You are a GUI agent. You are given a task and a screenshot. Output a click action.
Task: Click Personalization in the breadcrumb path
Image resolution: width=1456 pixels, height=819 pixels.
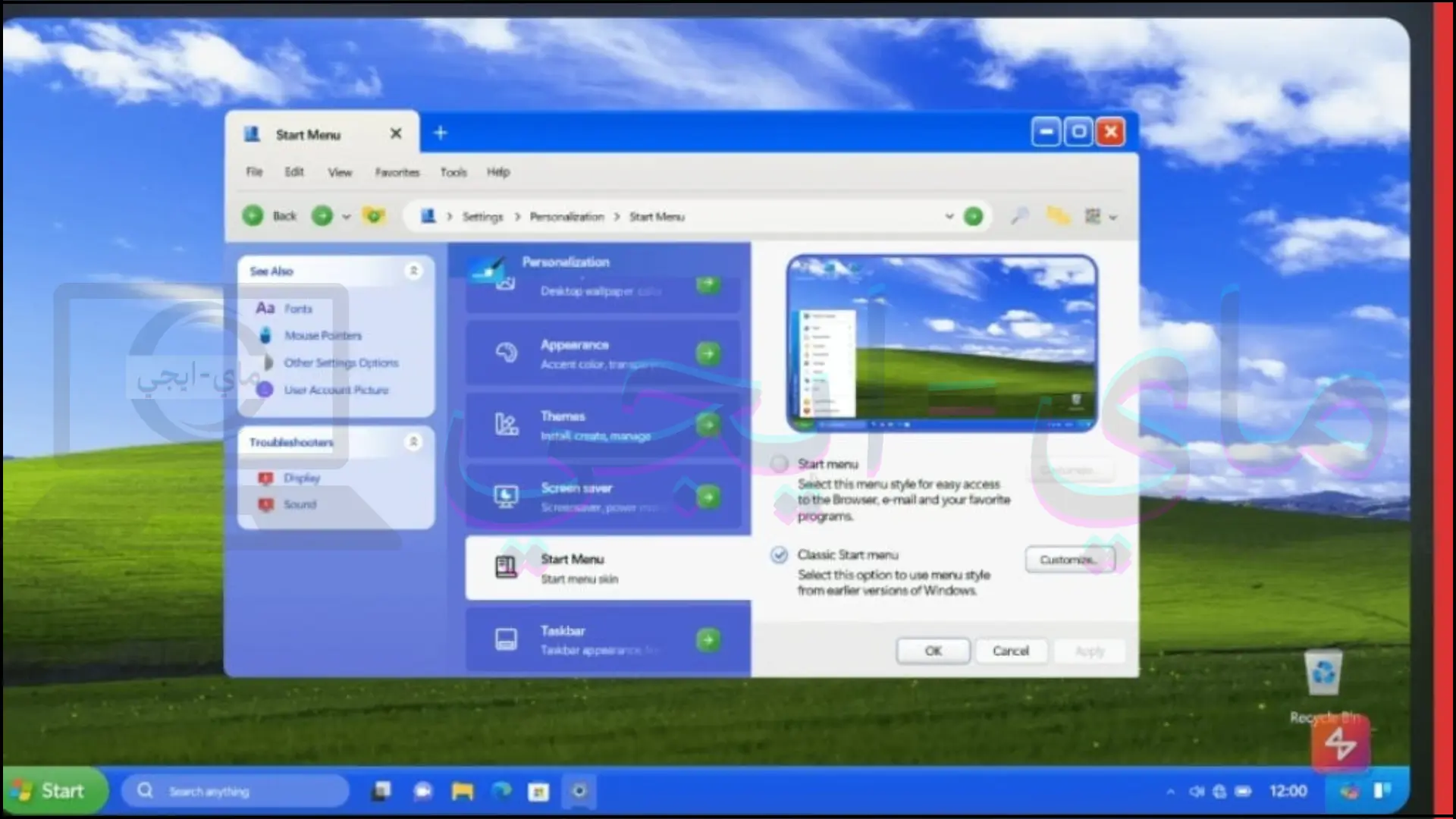(566, 217)
